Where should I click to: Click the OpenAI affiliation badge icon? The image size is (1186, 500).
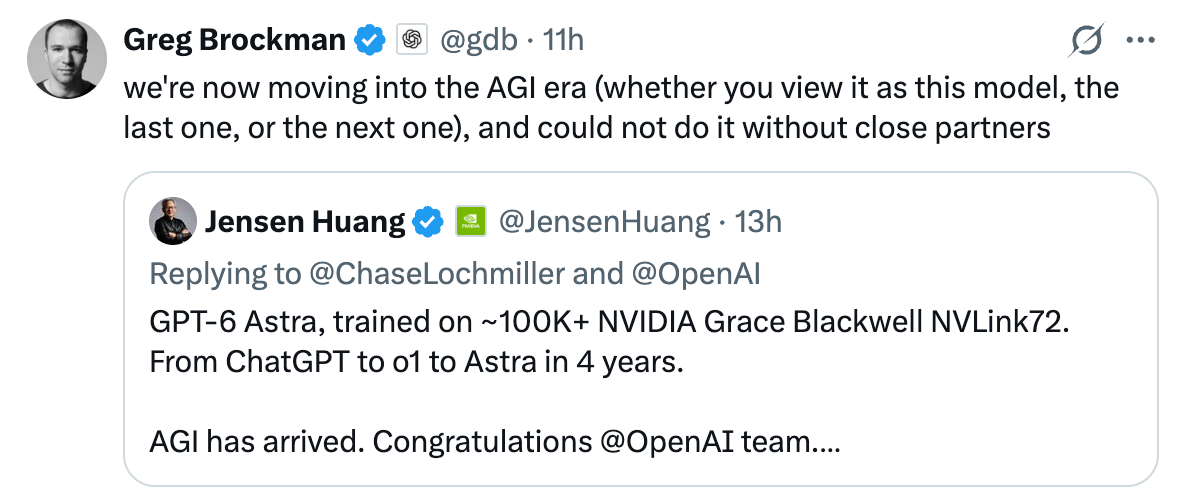(x=412, y=39)
